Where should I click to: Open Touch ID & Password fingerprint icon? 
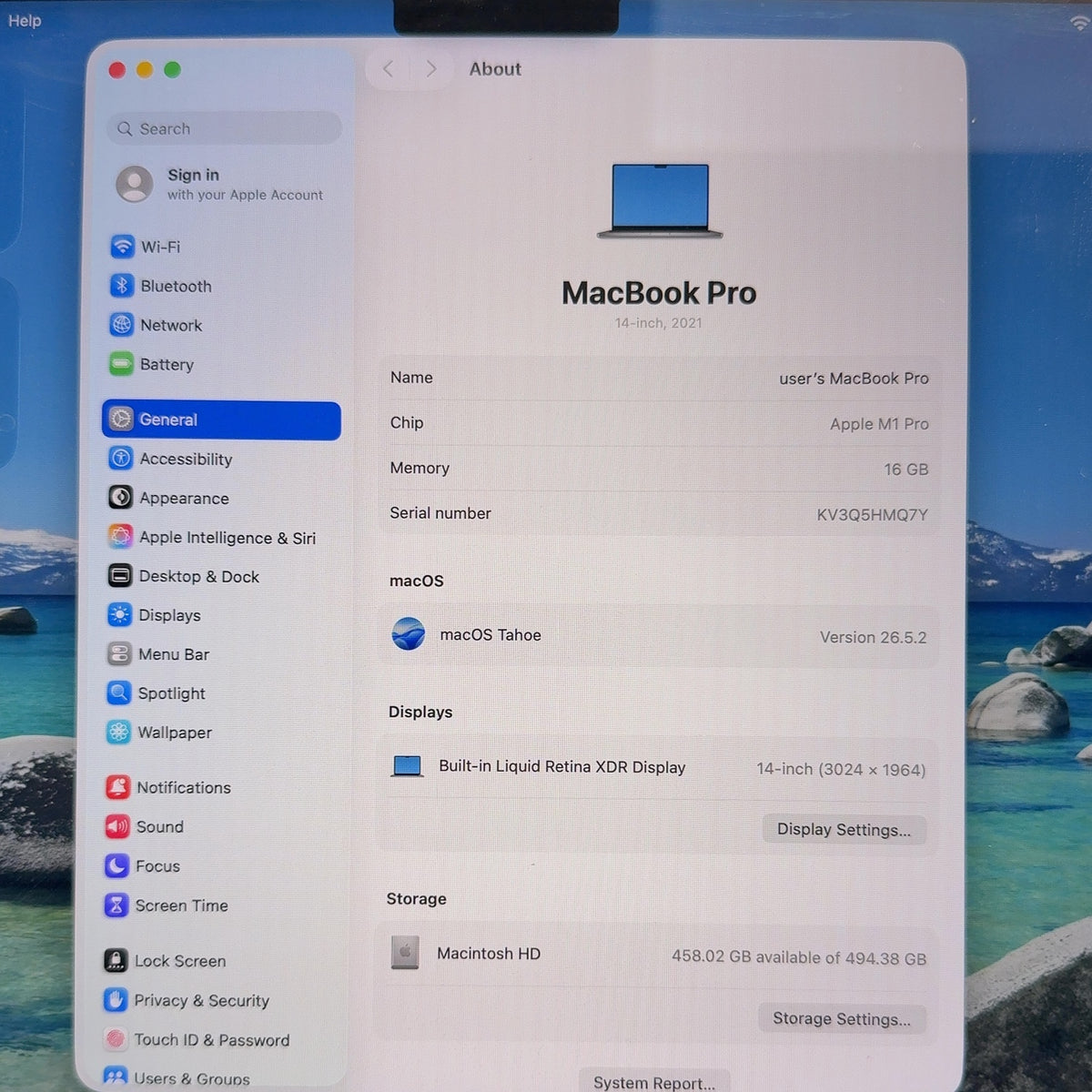(x=115, y=1039)
